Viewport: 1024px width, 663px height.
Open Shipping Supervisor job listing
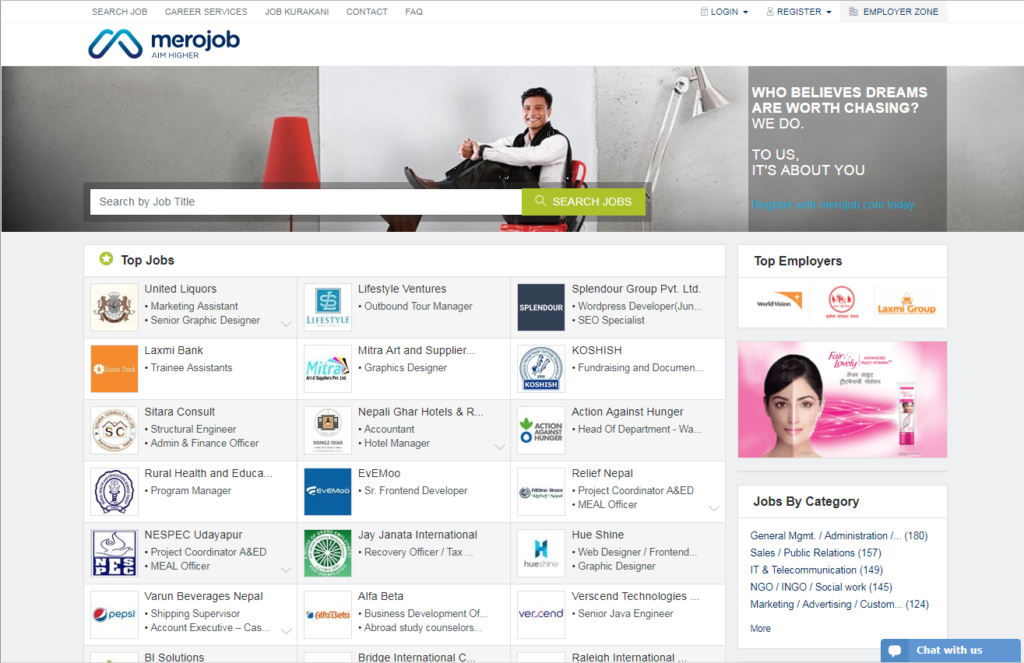tap(195, 613)
